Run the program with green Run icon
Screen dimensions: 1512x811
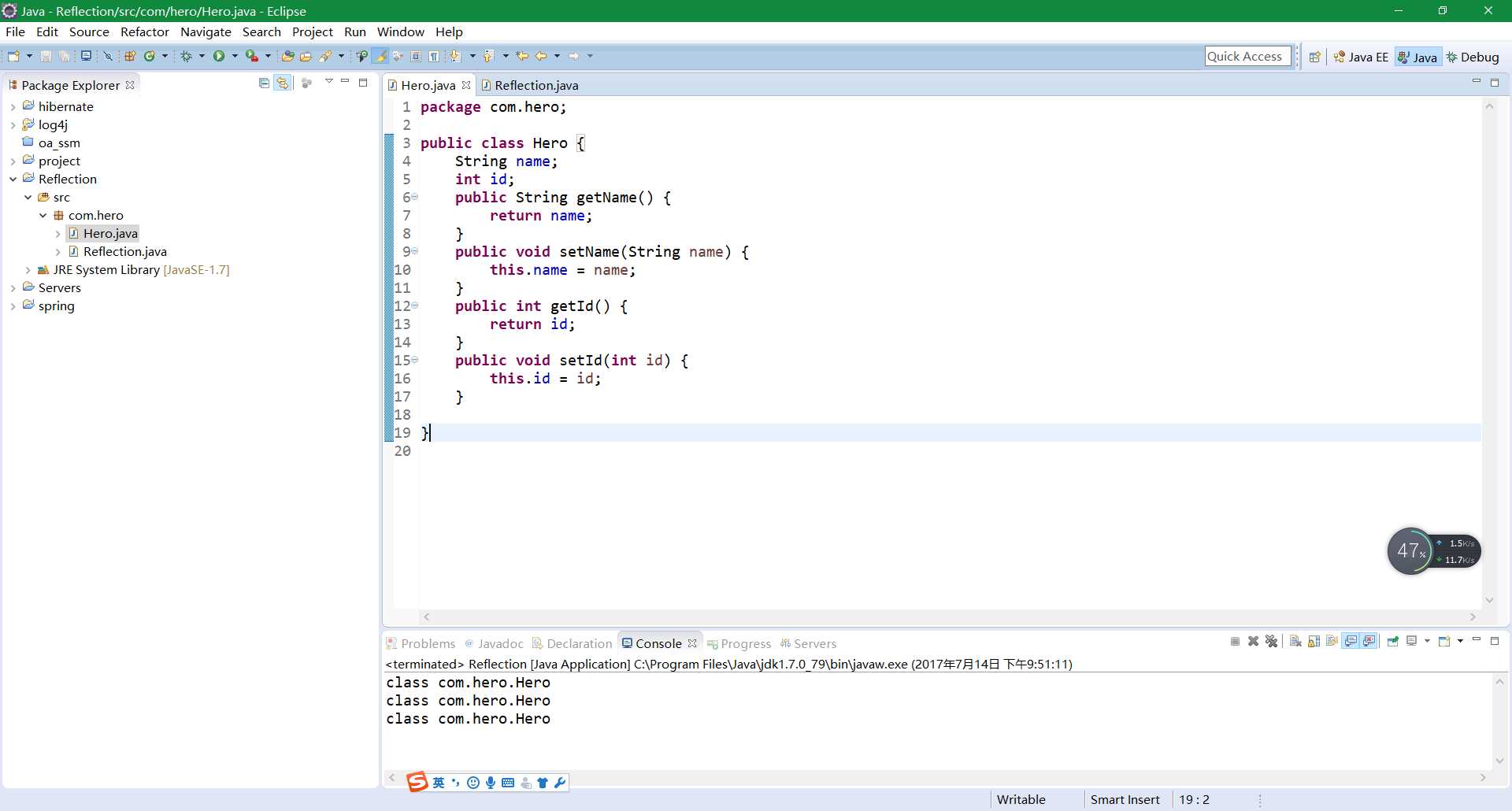click(219, 56)
